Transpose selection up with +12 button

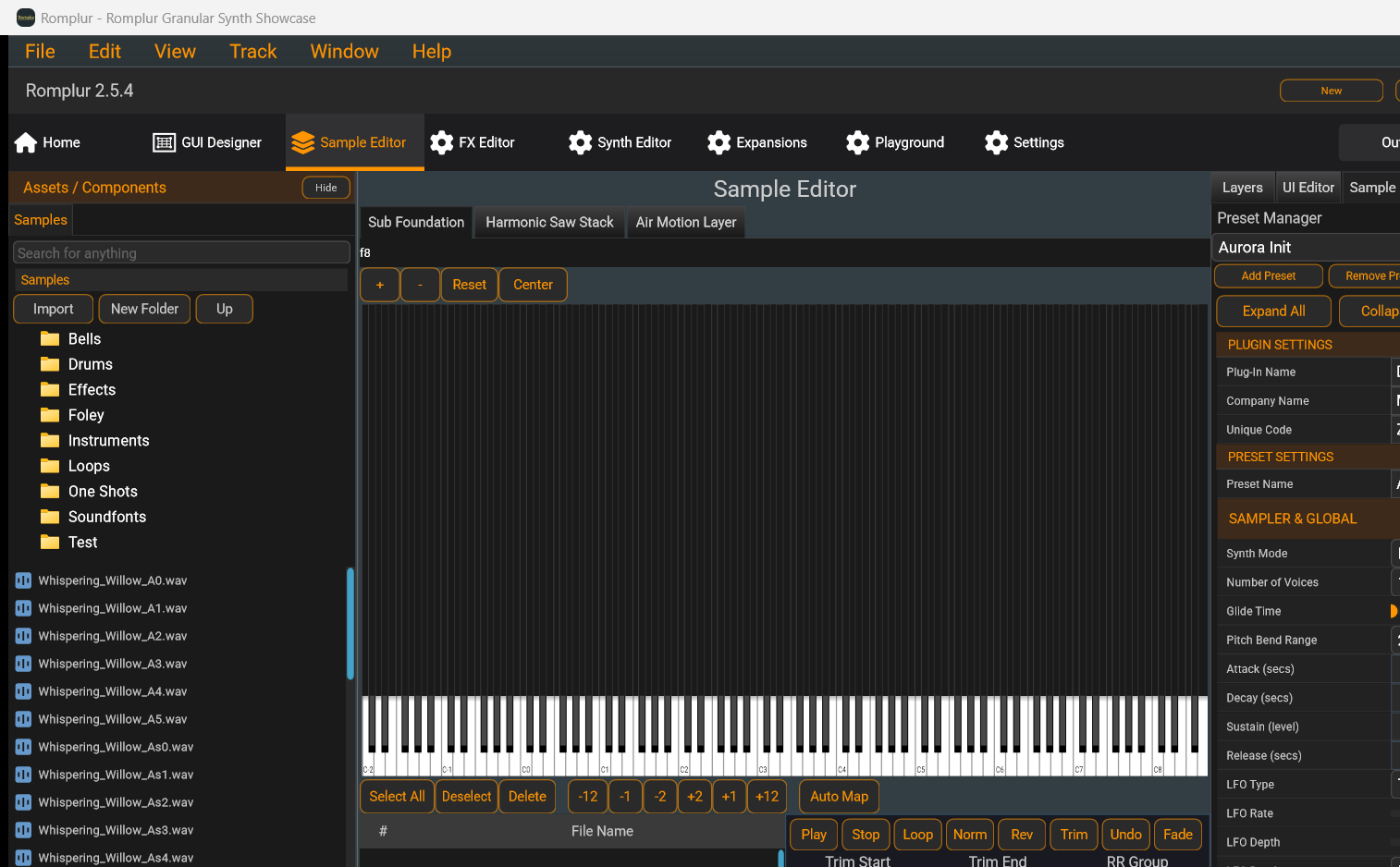(x=768, y=797)
